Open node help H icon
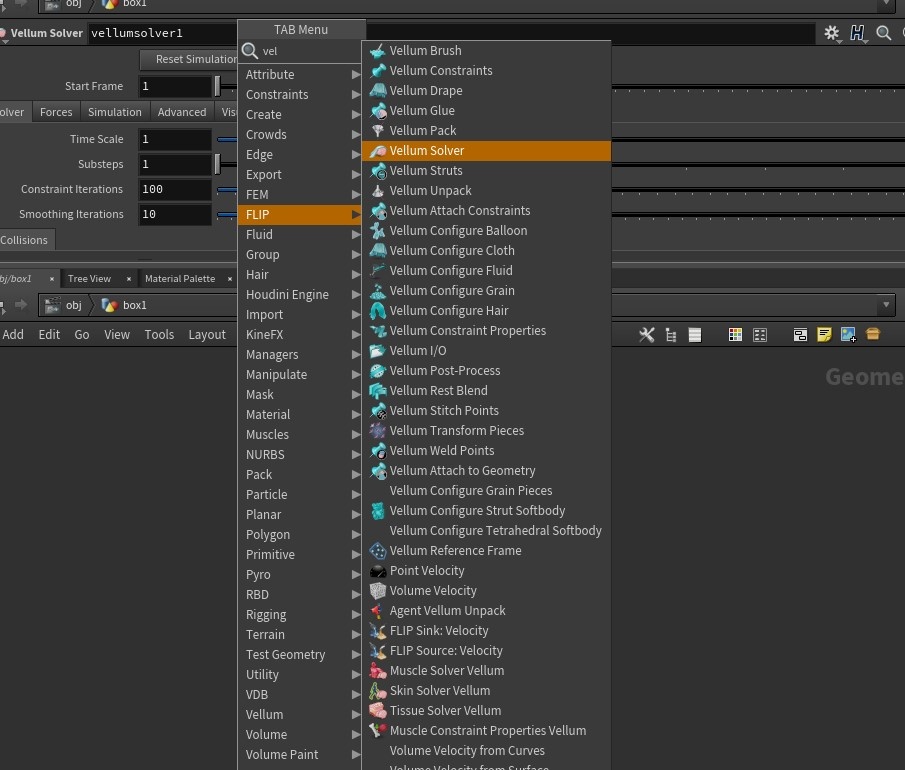This screenshot has height=770, width=905. click(x=857, y=33)
